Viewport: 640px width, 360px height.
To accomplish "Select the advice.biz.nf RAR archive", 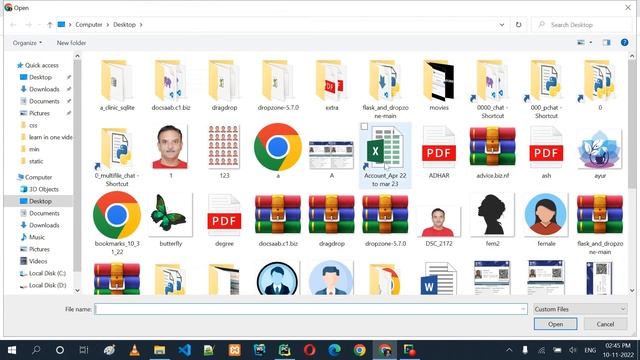I will [492, 152].
